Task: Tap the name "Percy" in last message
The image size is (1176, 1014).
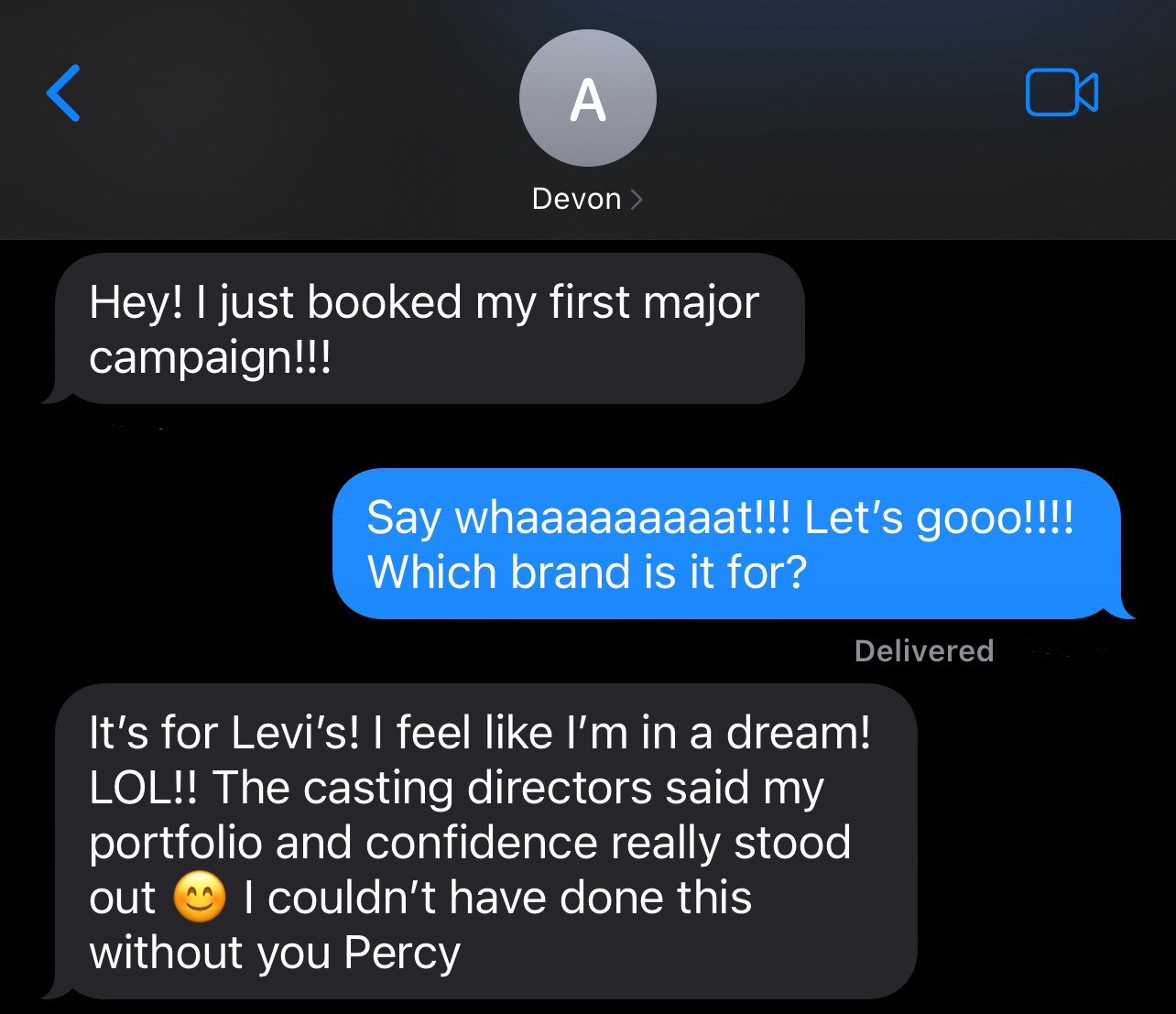Action: click(x=402, y=954)
